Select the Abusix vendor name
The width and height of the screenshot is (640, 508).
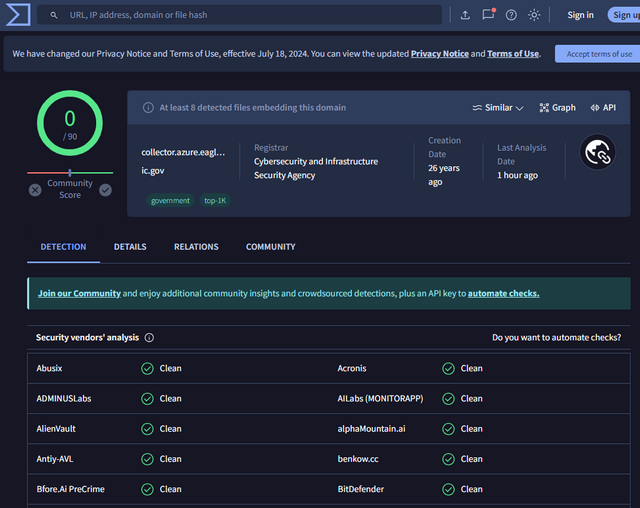click(49, 368)
